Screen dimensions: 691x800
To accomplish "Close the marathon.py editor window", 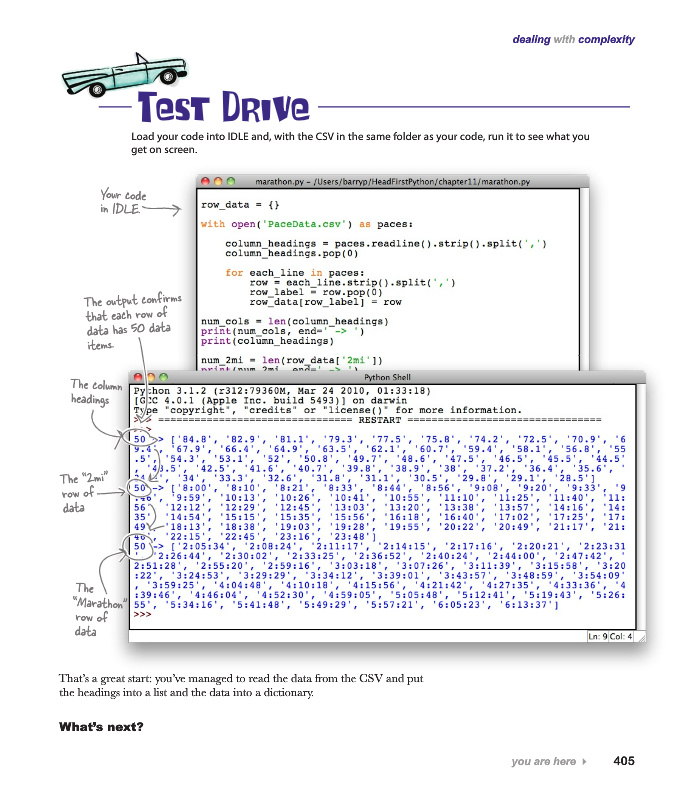I will [203, 183].
